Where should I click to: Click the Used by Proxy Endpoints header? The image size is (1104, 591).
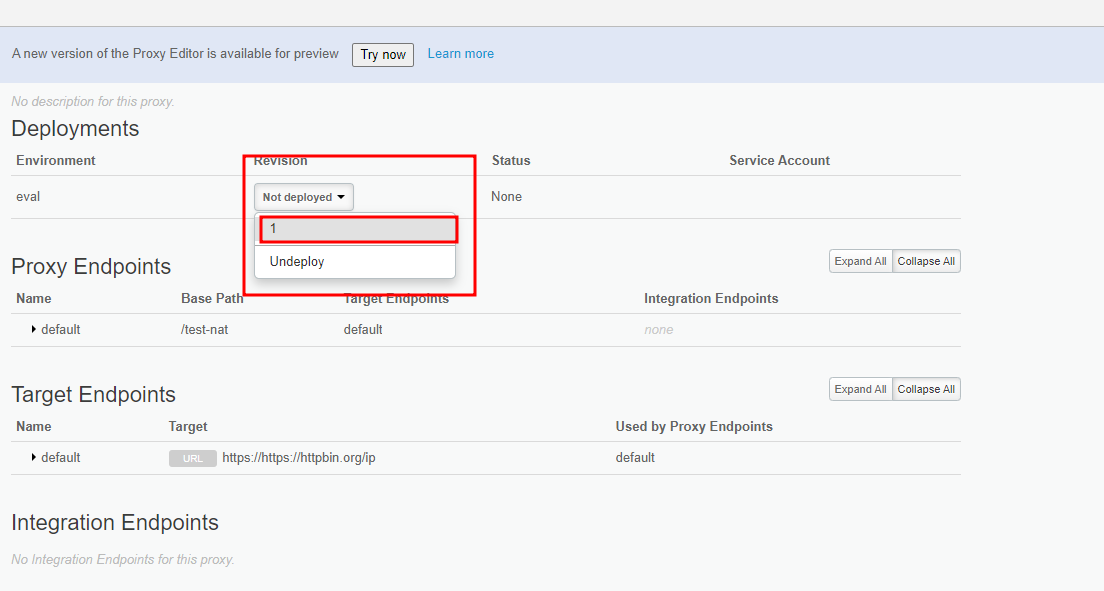pos(694,427)
